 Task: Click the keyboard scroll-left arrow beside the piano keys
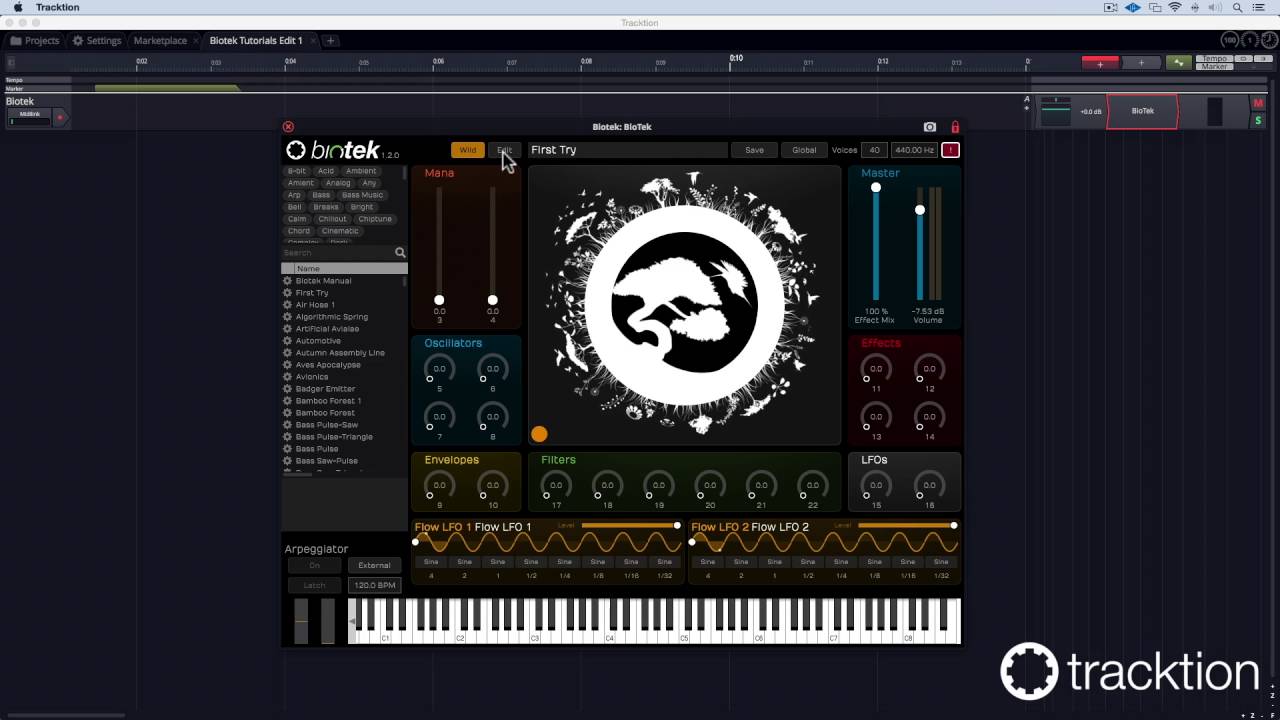[x=352, y=621]
